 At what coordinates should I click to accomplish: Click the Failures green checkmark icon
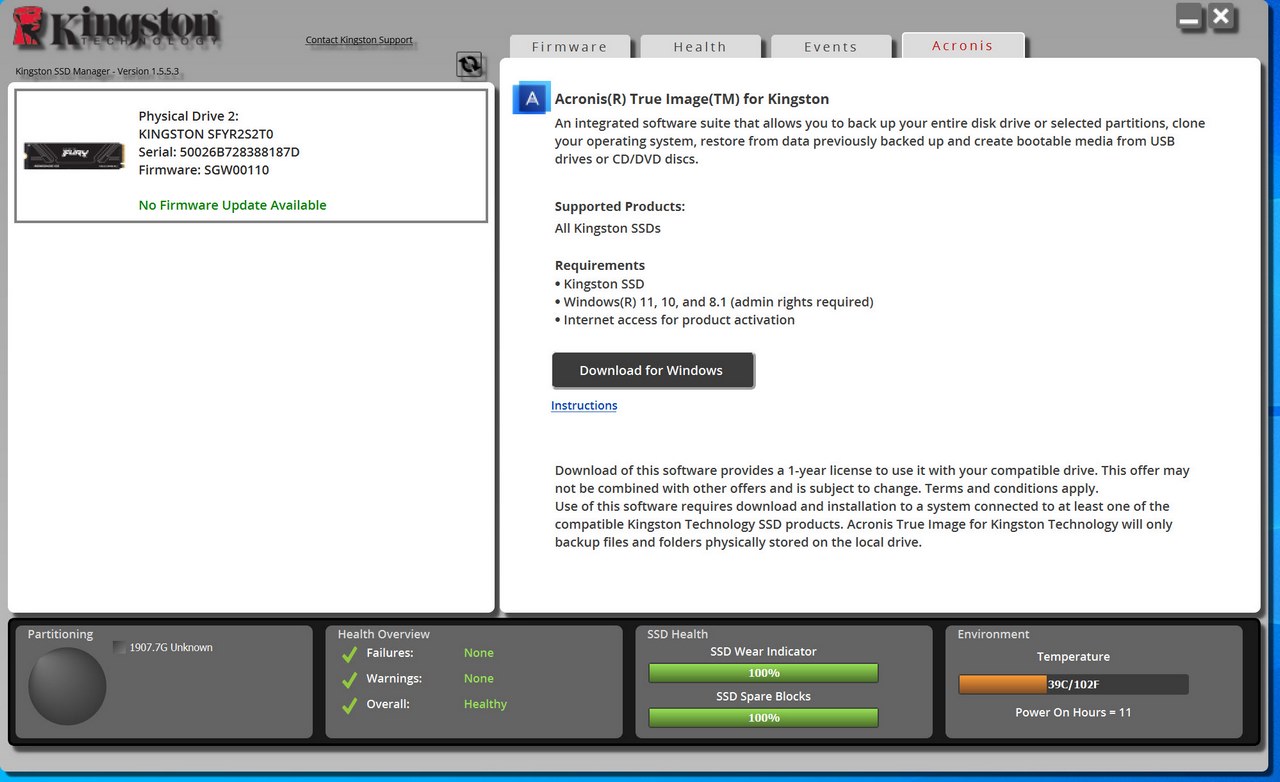[x=349, y=654]
